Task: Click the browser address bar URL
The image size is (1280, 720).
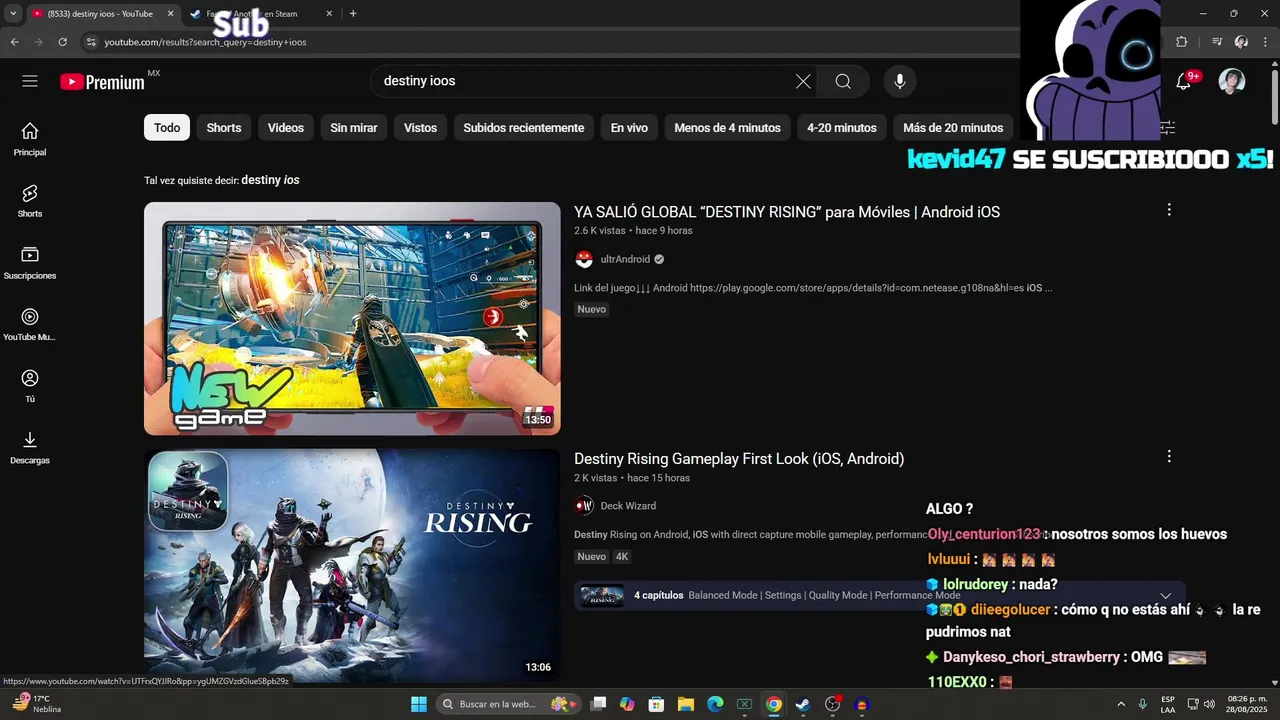Action: coord(205,42)
